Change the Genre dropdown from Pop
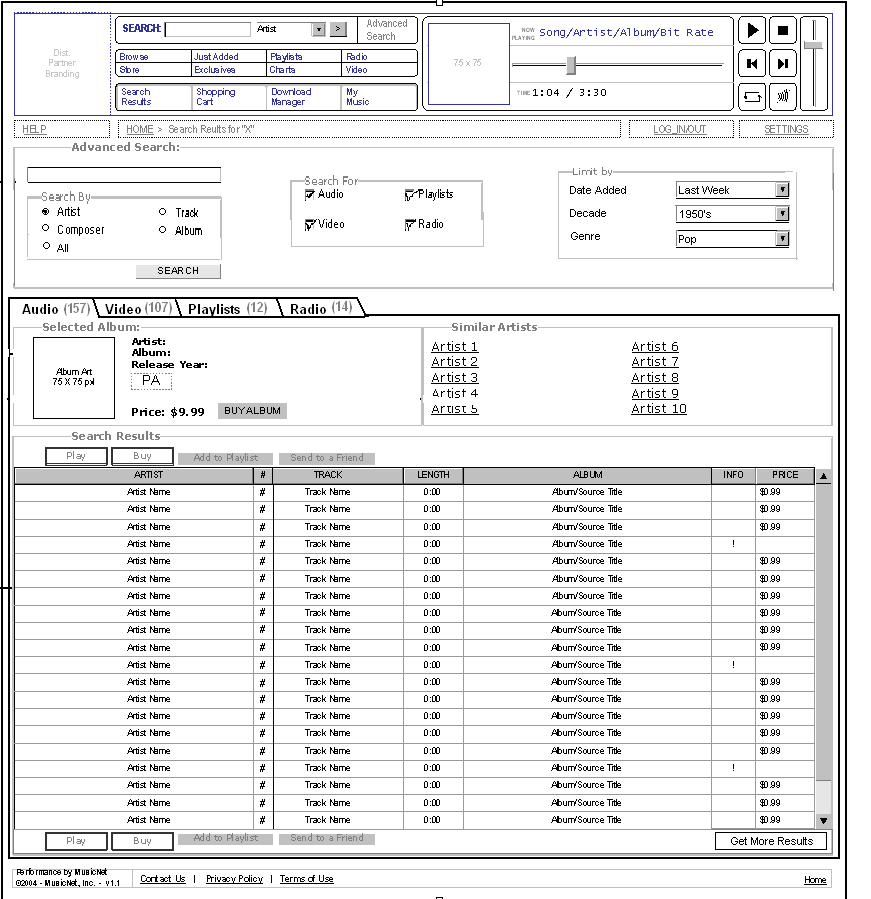Image resolution: width=871 pixels, height=899 pixels. pyautogui.click(x=782, y=238)
